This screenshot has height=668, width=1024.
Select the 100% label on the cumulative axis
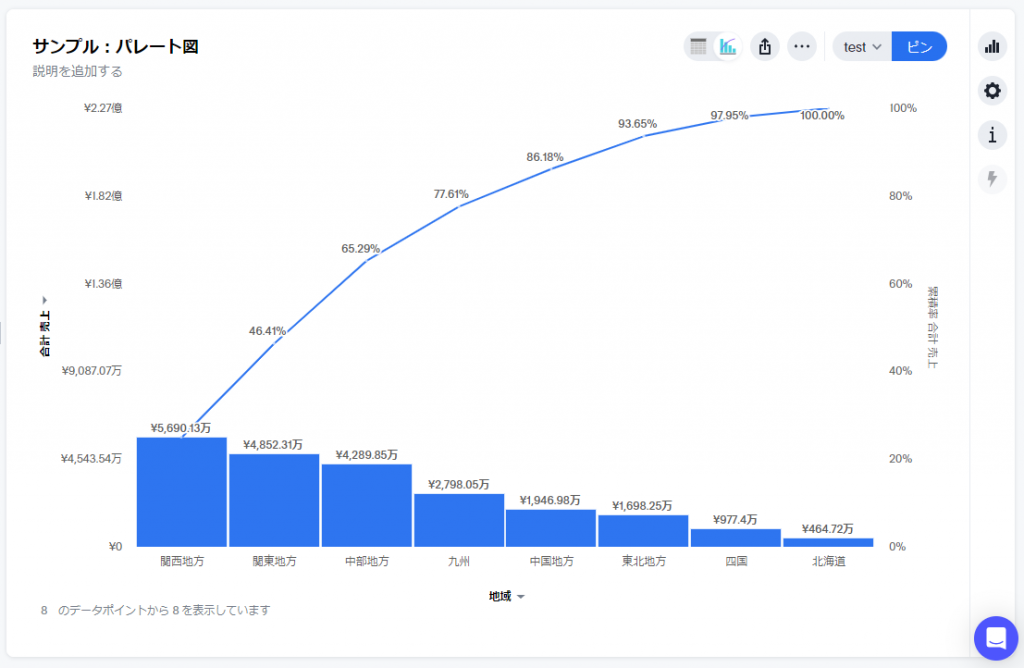pos(901,108)
